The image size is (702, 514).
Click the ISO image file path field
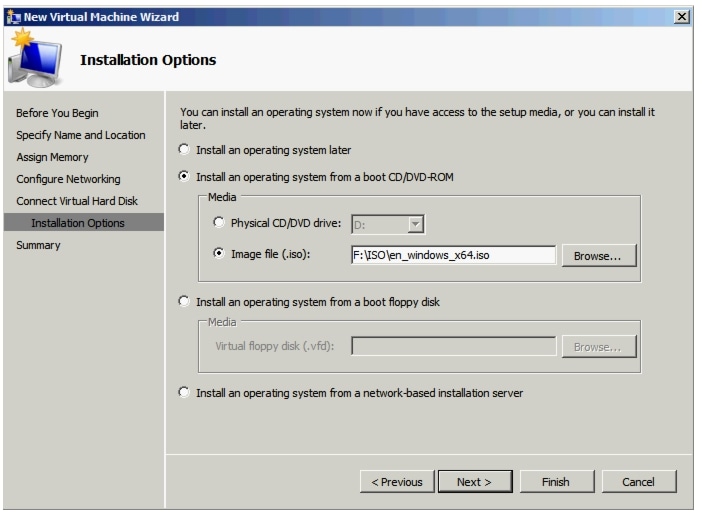[453, 255]
